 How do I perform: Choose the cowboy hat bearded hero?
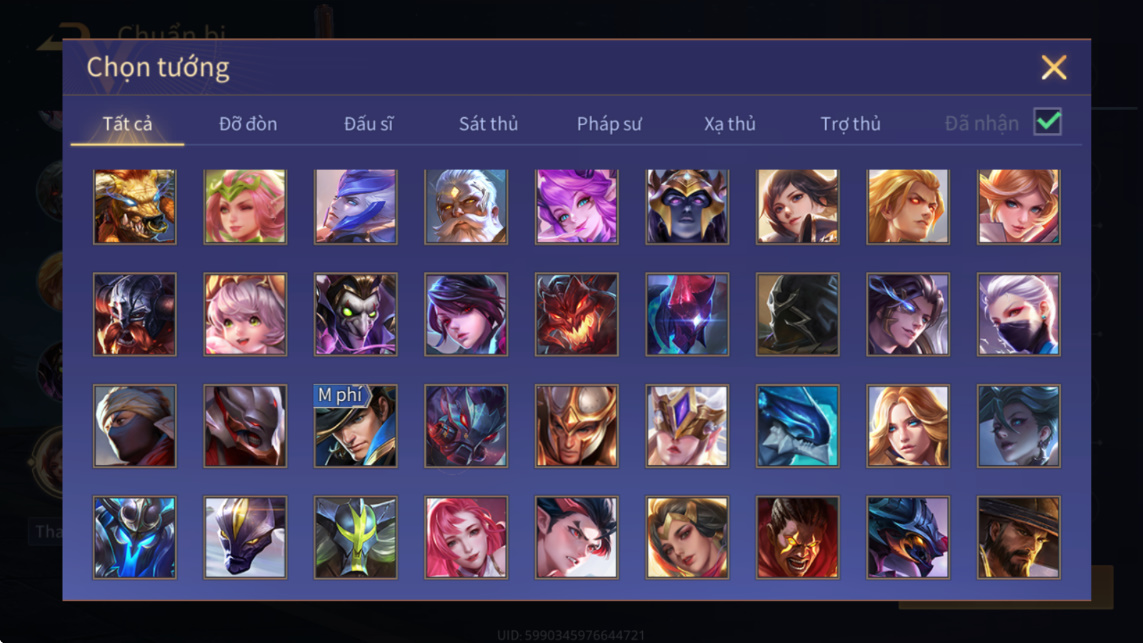(x=1018, y=537)
